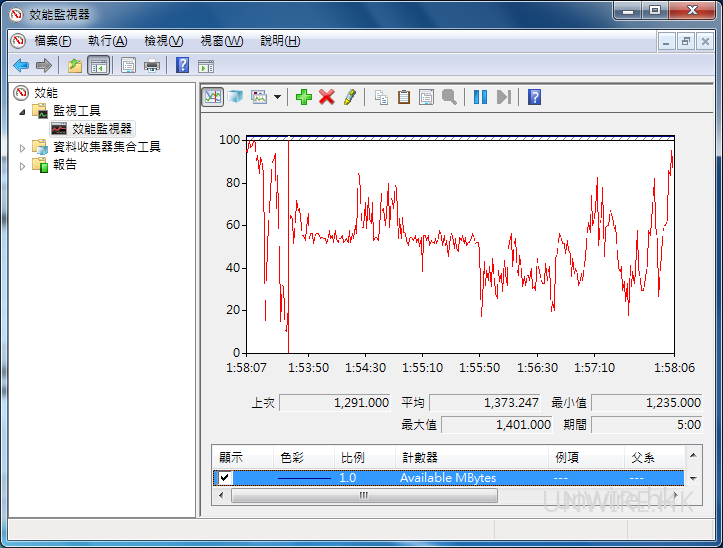The image size is (723, 548).
Task: Collapse the 監視工具 tree node
Action: coord(24,111)
